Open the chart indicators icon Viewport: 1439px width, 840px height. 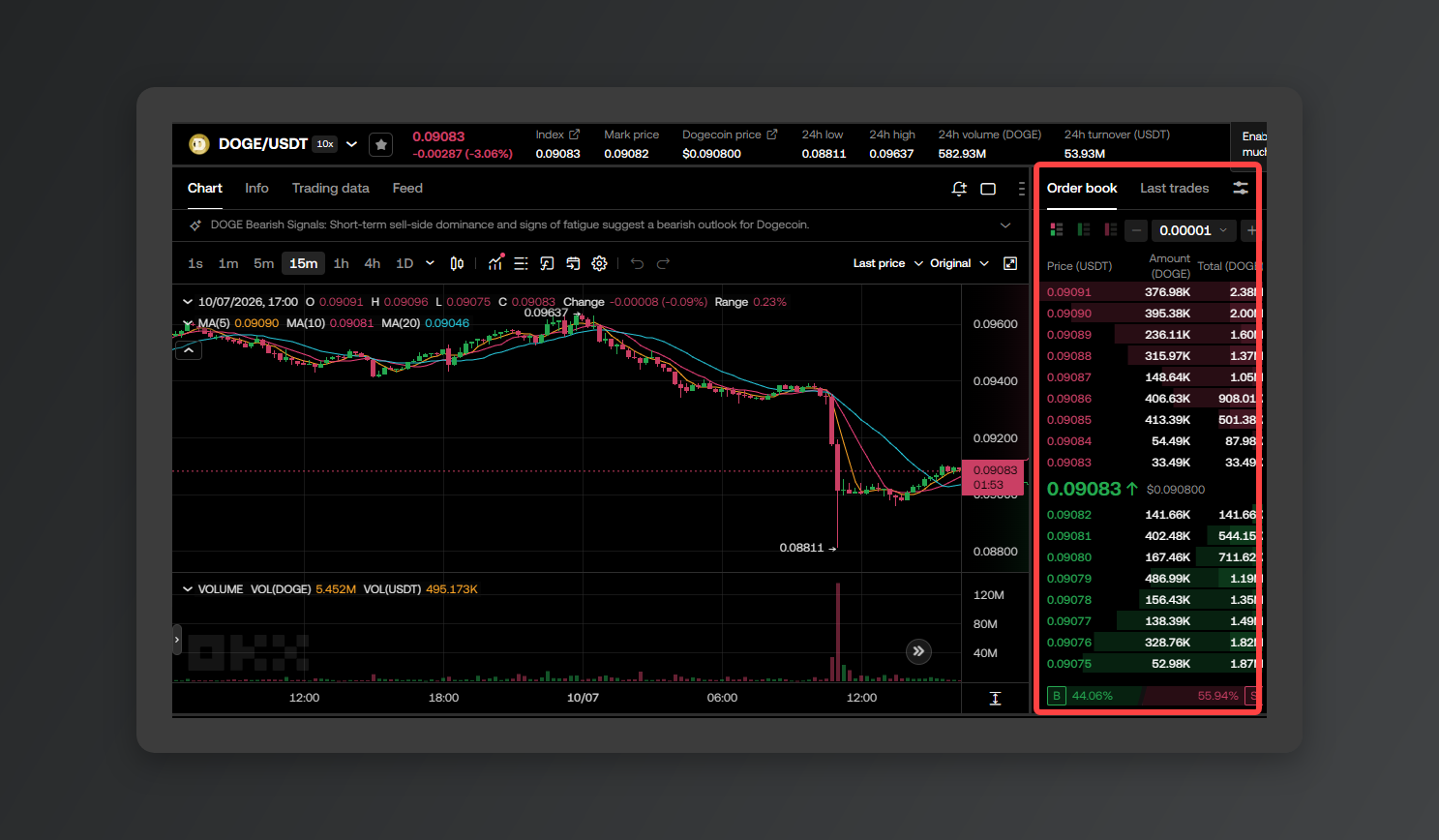coord(495,263)
